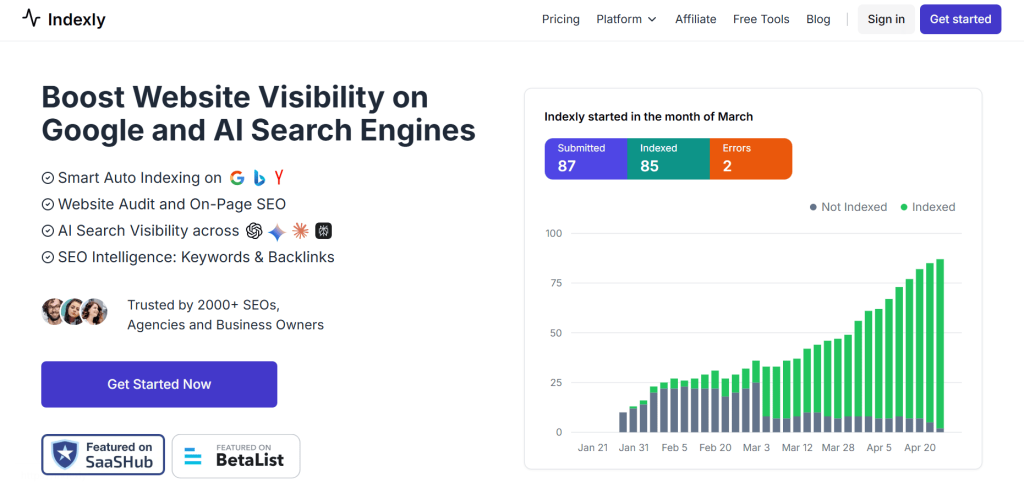This screenshot has width=1024, height=483.
Task: Click the ChatGPT logo icon
Action: pyautogui.click(x=254, y=231)
